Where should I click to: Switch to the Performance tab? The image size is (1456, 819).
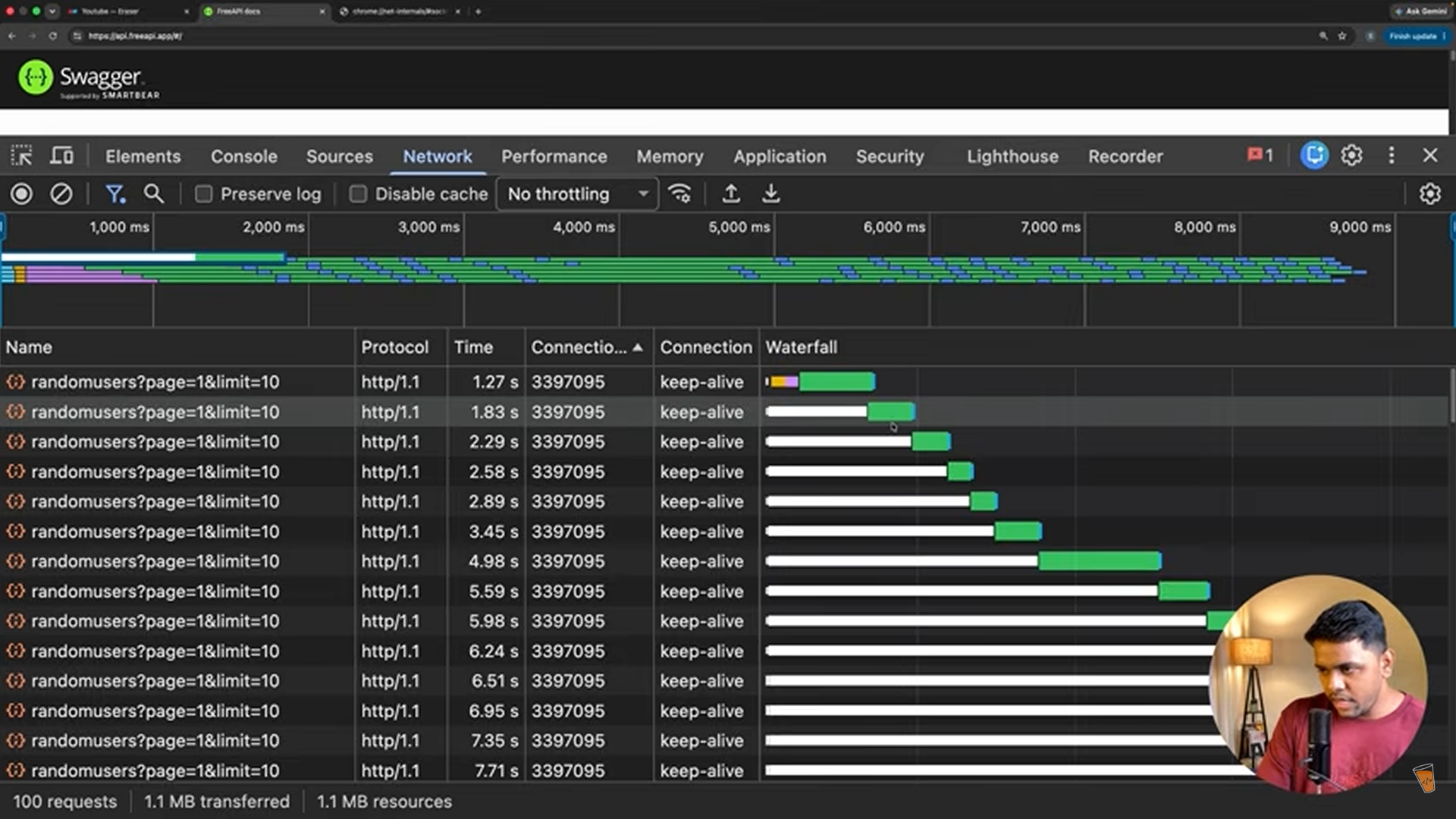(x=554, y=156)
